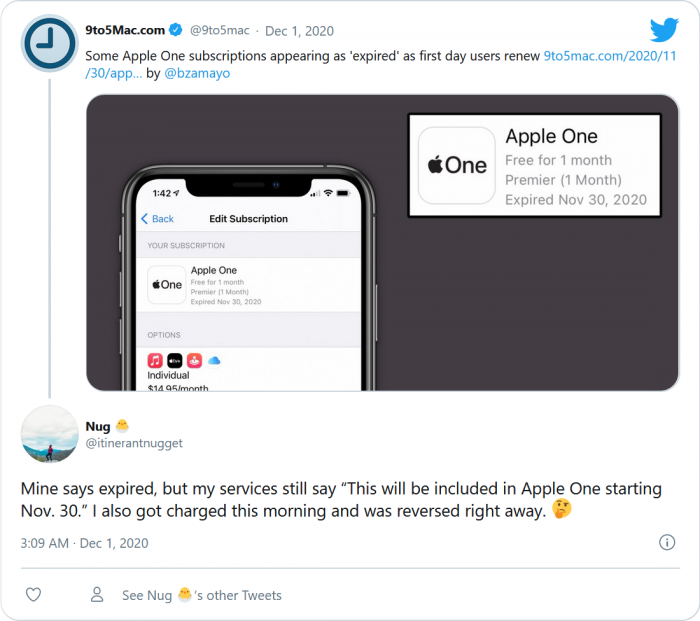Click the Twitter bird logo

[664, 30]
